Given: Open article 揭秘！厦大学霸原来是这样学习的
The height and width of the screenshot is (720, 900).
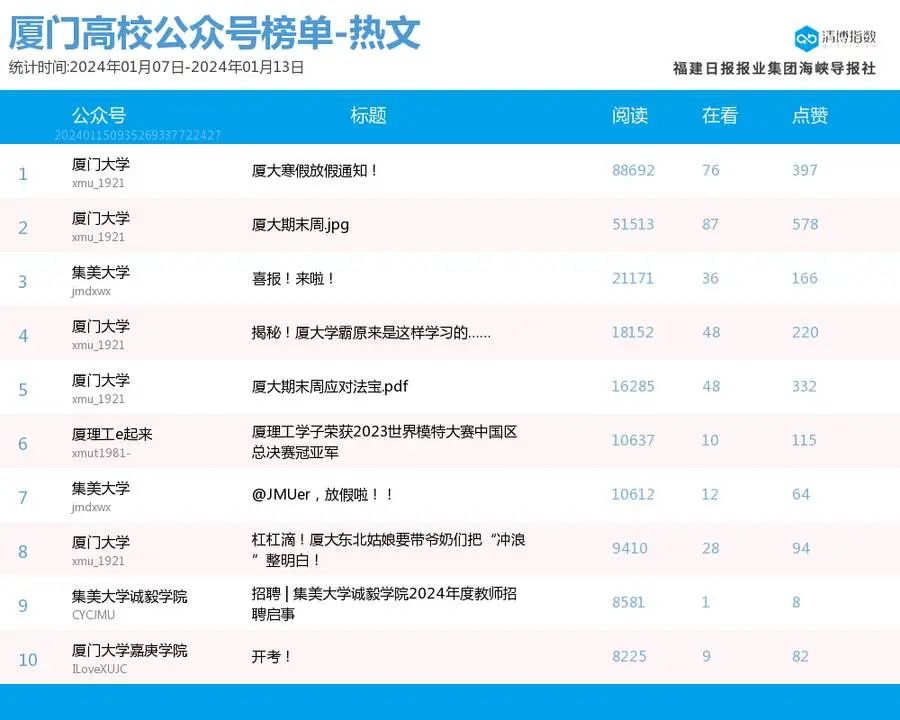Looking at the screenshot, I should [x=371, y=332].
